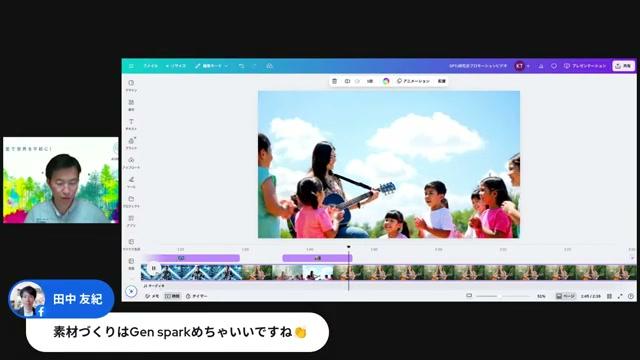Click the Gen spark comment bubble
Image resolution: width=640 pixels, height=360 pixels.
pos(177,332)
